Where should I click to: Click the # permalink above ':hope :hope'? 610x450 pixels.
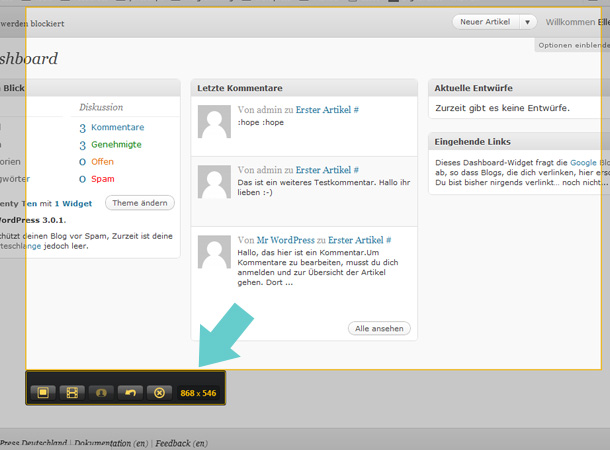click(x=356, y=110)
